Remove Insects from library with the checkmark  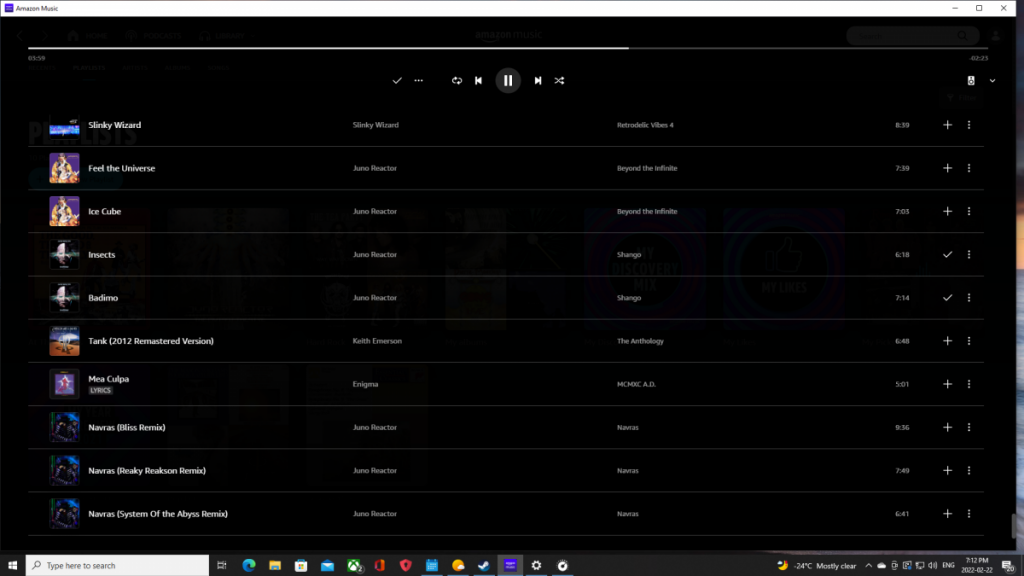pos(947,254)
